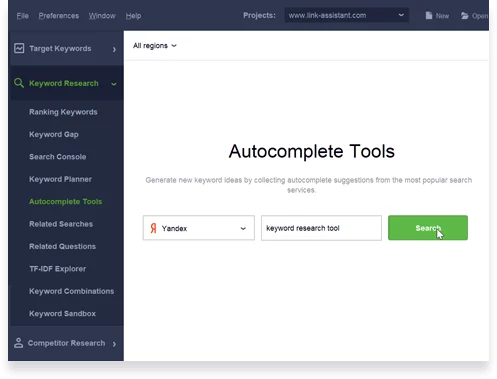This screenshot has height=379, width=497.
Task: Expand the Target Keywords section arrow
Action: (x=114, y=49)
